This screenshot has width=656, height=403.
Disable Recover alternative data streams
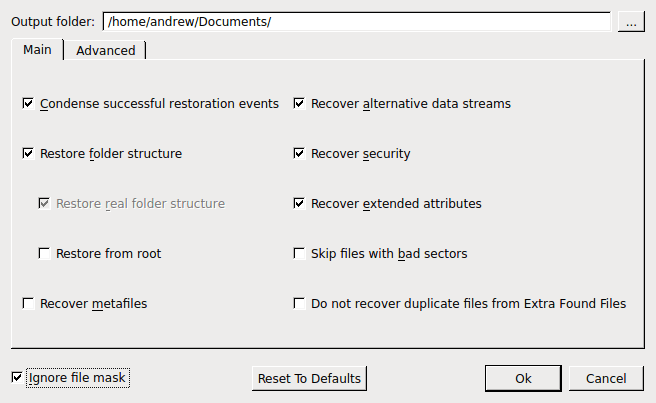[x=299, y=103]
